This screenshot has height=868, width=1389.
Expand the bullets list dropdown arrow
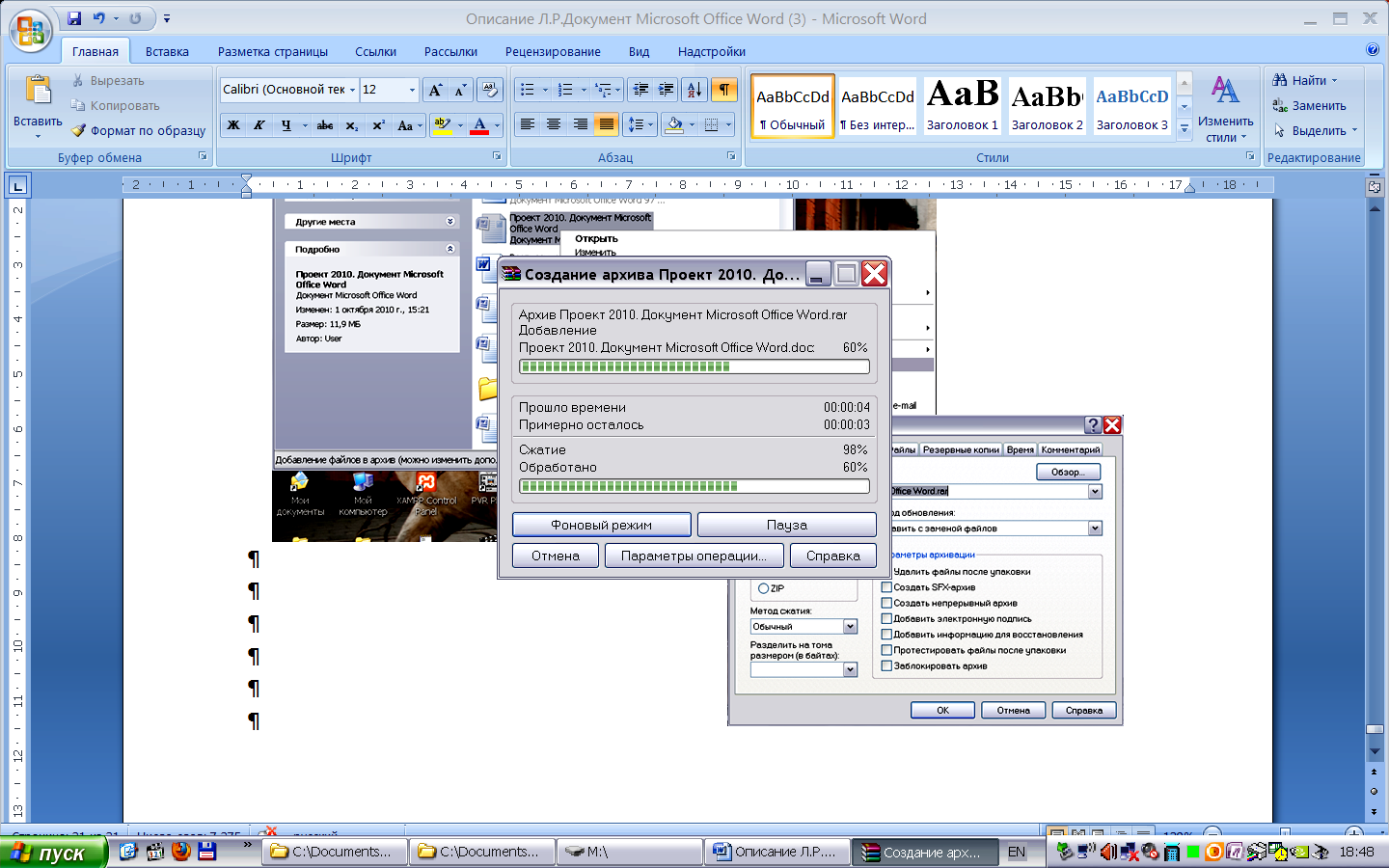(545, 90)
